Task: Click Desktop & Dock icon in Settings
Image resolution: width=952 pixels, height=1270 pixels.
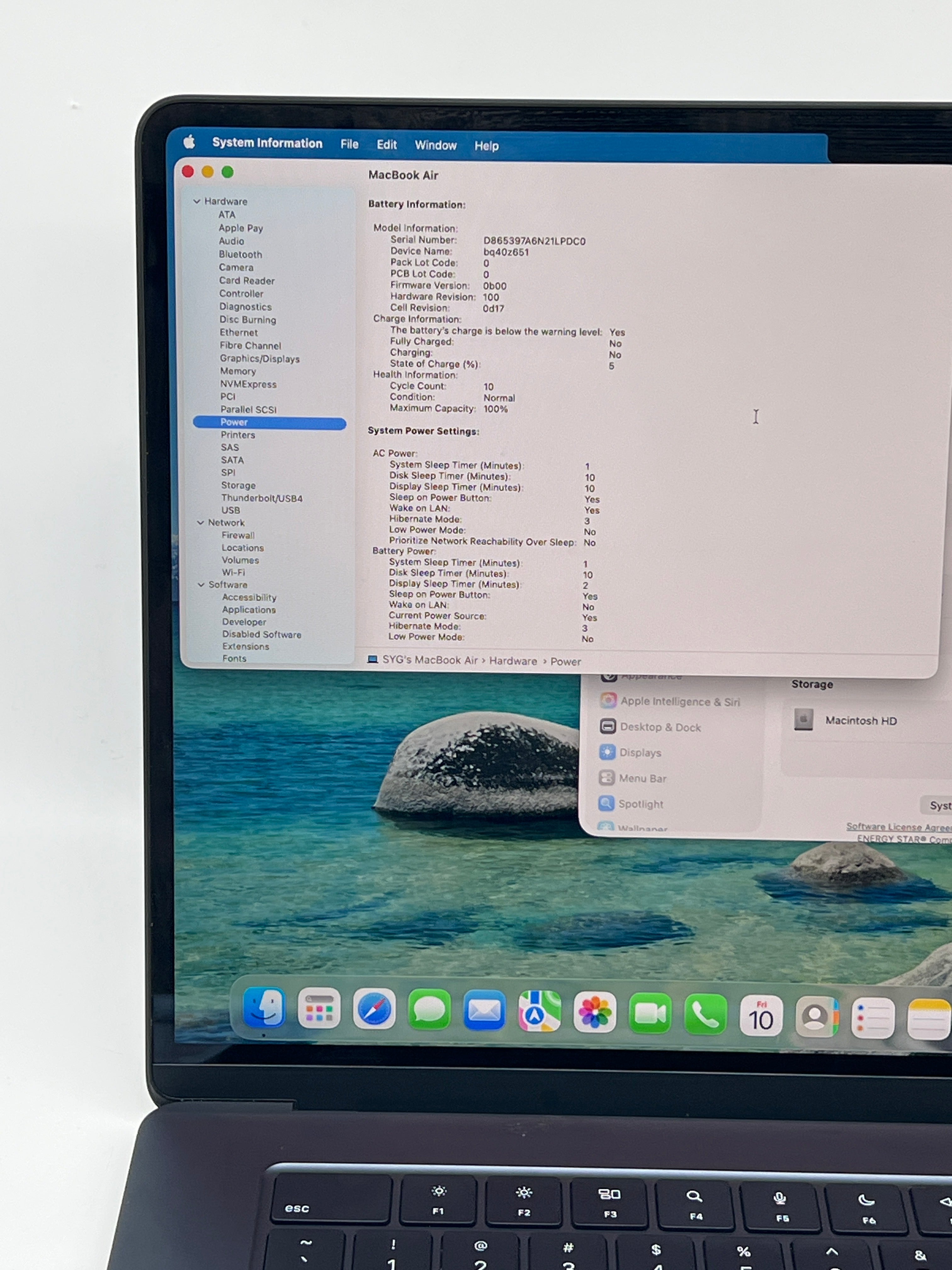Action: click(x=608, y=726)
